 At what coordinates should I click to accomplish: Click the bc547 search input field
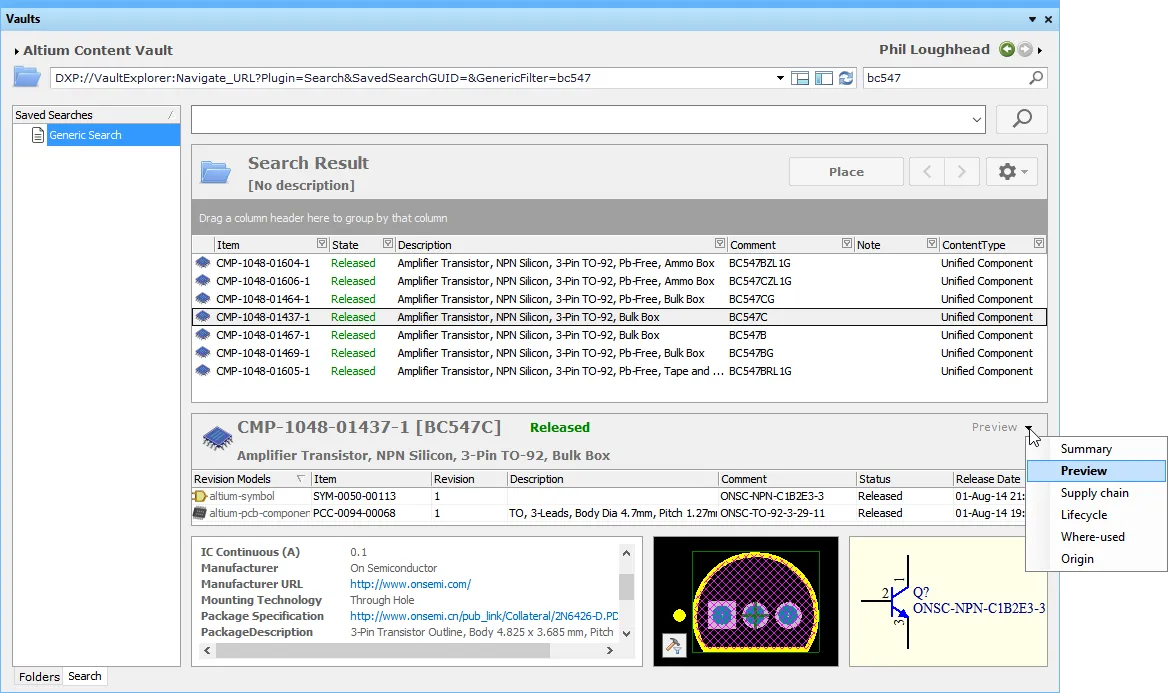point(945,77)
